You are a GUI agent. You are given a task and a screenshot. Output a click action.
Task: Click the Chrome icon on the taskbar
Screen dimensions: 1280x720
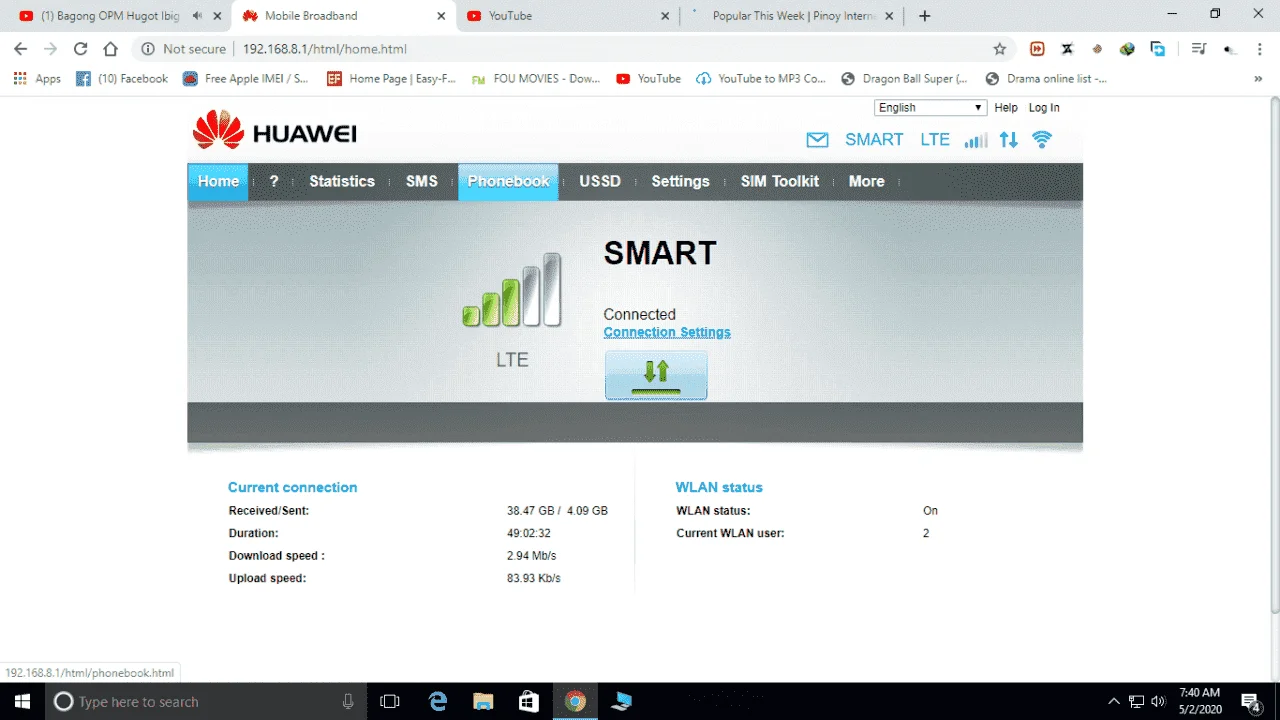[x=575, y=701]
